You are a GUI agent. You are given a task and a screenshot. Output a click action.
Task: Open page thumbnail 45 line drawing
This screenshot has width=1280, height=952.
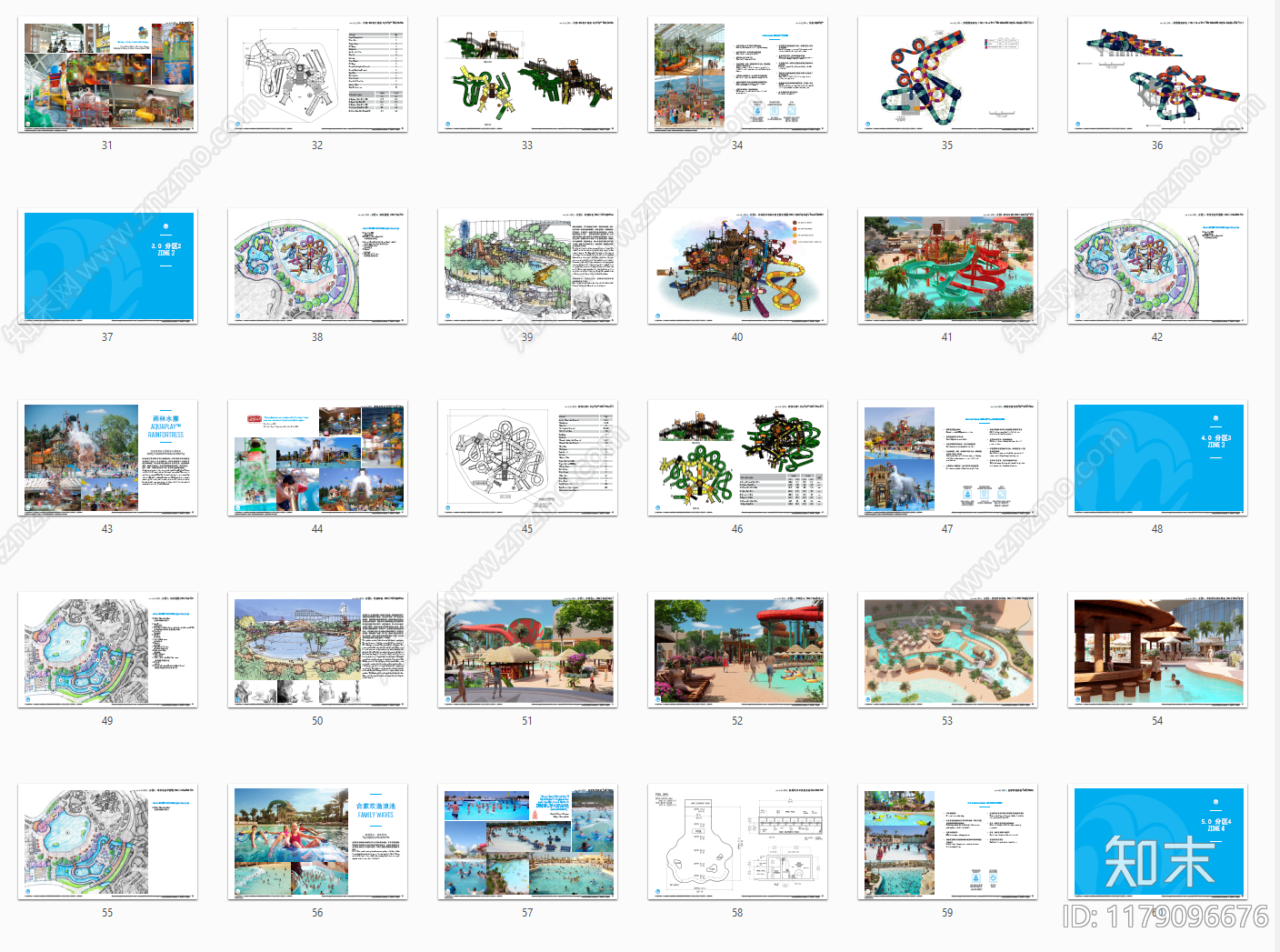tap(527, 458)
